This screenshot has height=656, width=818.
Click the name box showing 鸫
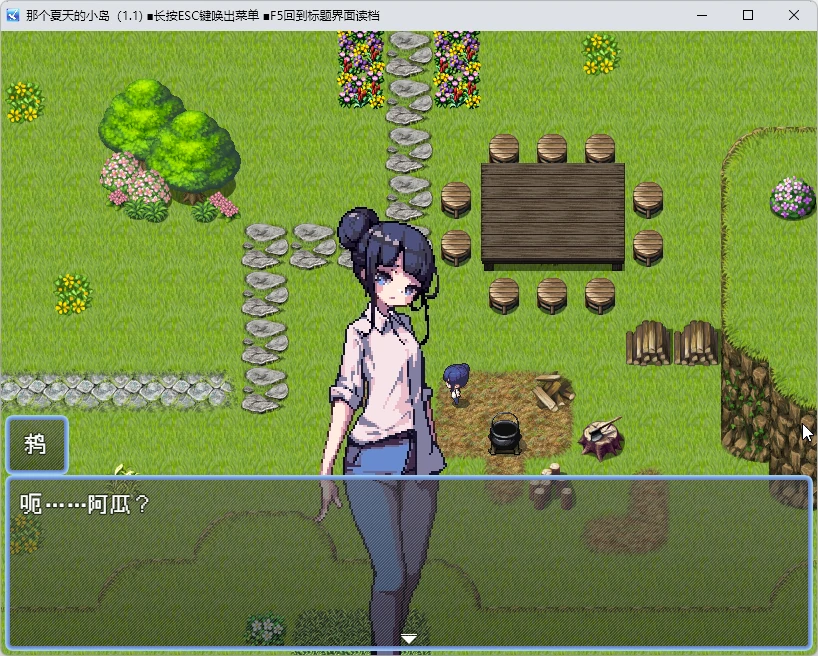(x=36, y=446)
